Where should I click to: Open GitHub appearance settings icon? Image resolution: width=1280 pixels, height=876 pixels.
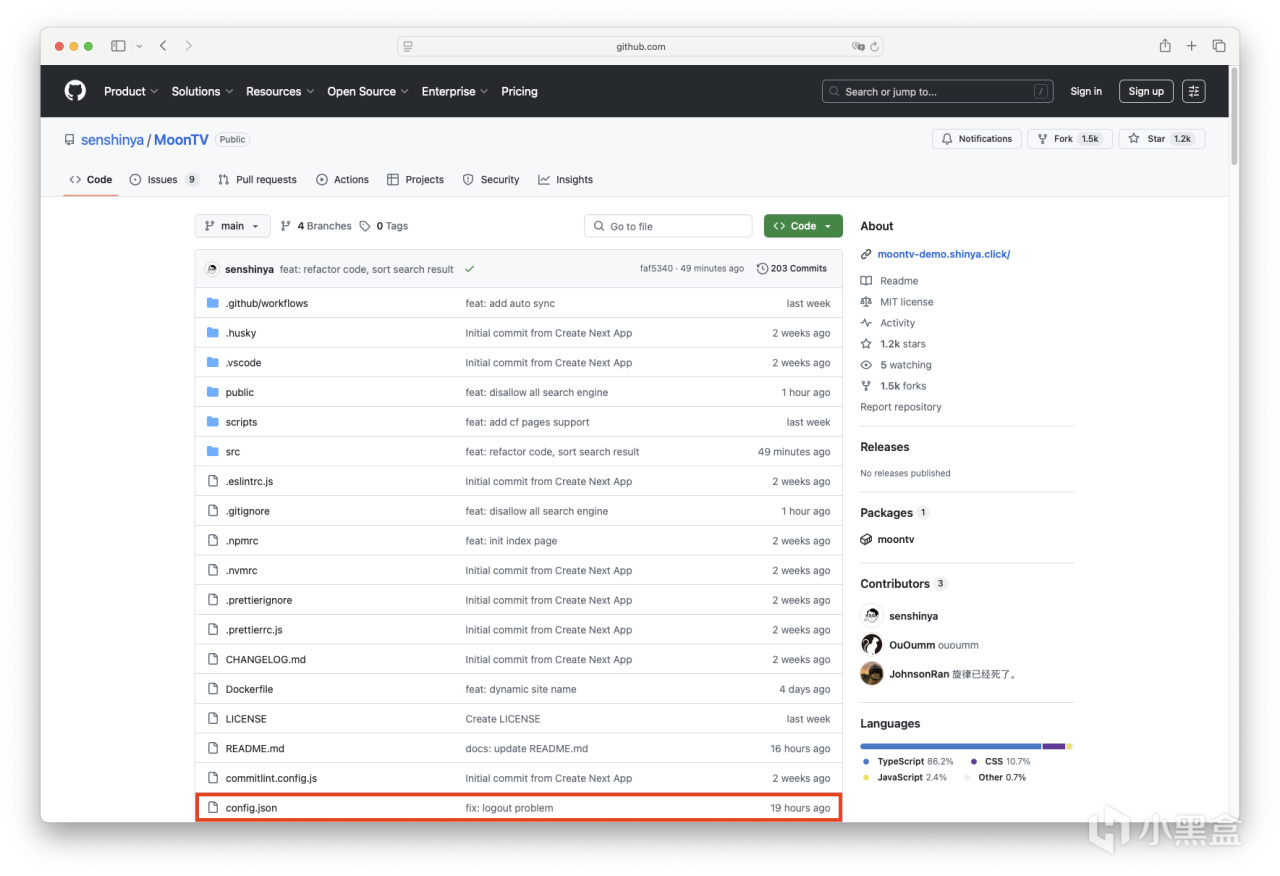(1194, 91)
